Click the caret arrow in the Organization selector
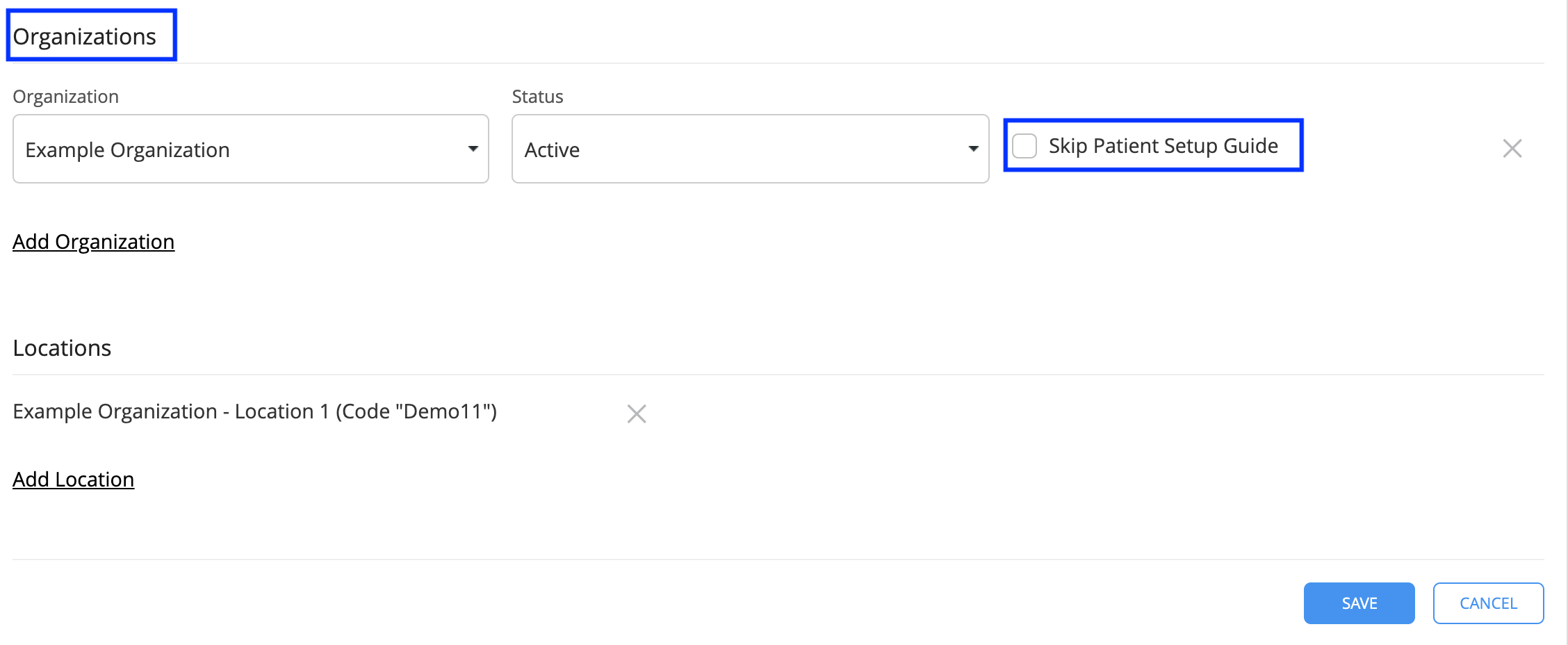1568x645 pixels. (473, 149)
